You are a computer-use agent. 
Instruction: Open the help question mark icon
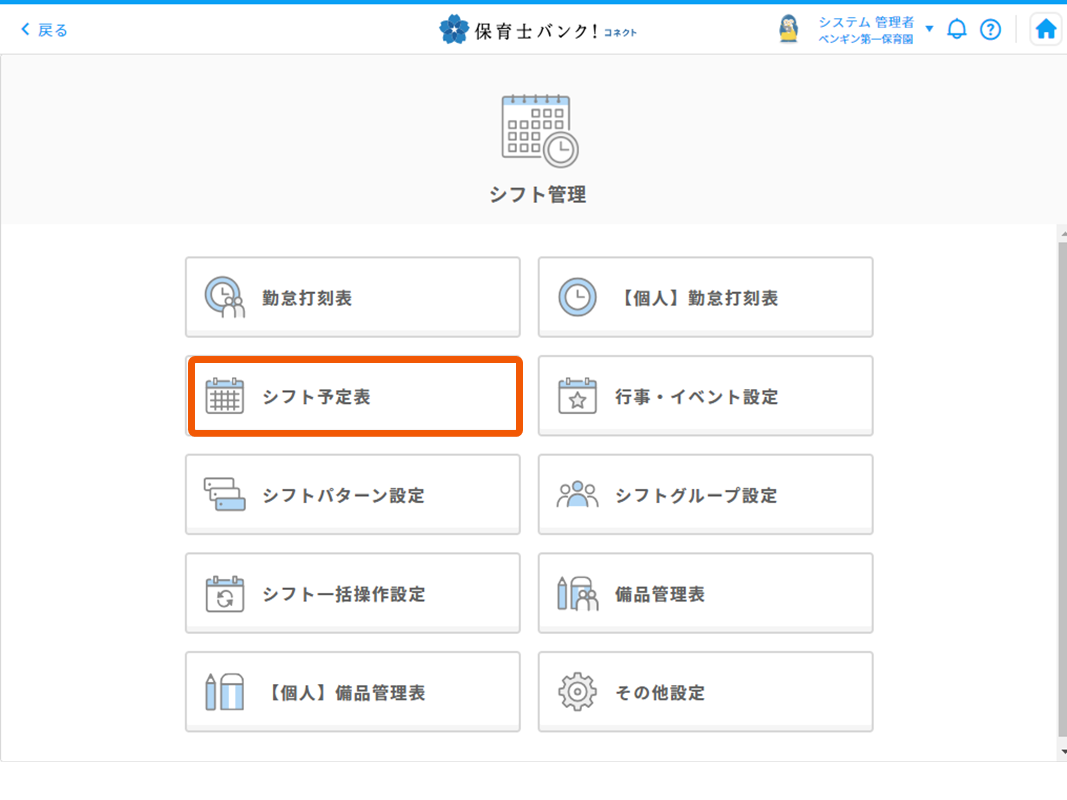pos(990,28)
